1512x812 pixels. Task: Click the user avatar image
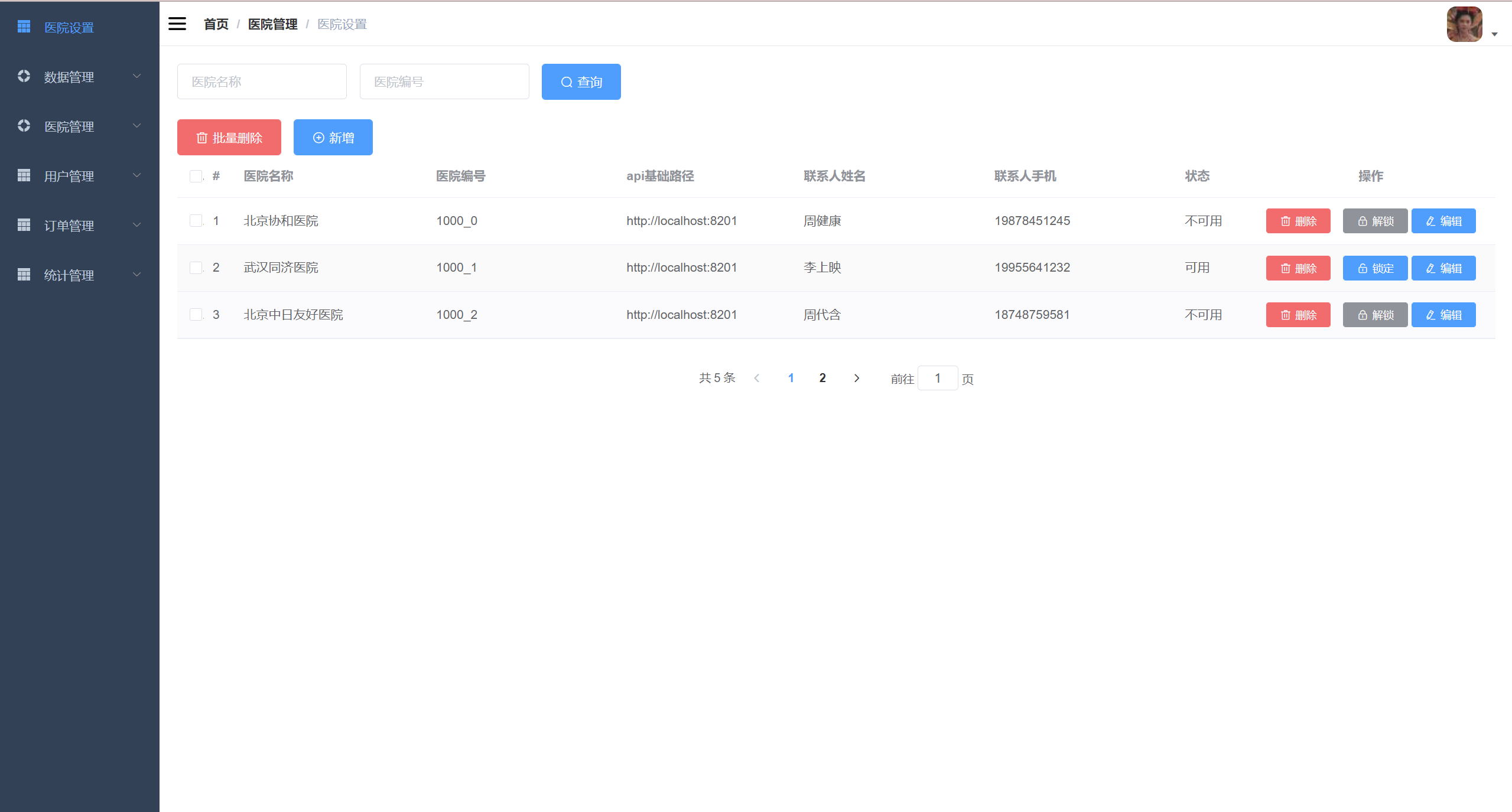click(x=1464, y=24)
